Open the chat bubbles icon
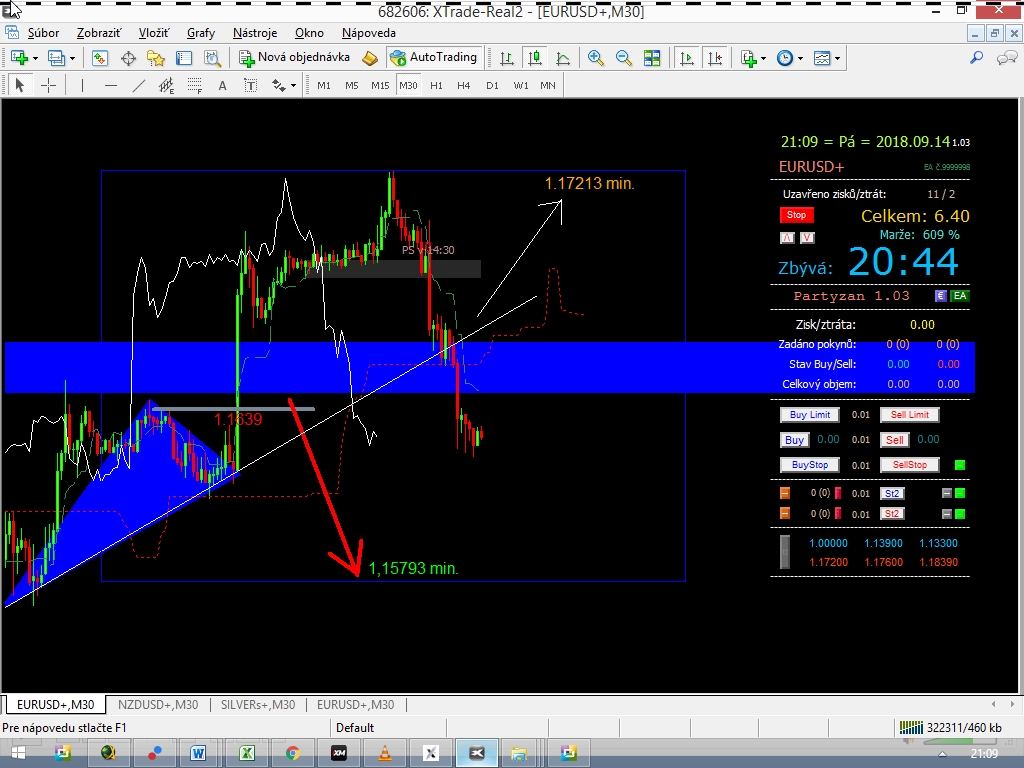 [1006, 58]
